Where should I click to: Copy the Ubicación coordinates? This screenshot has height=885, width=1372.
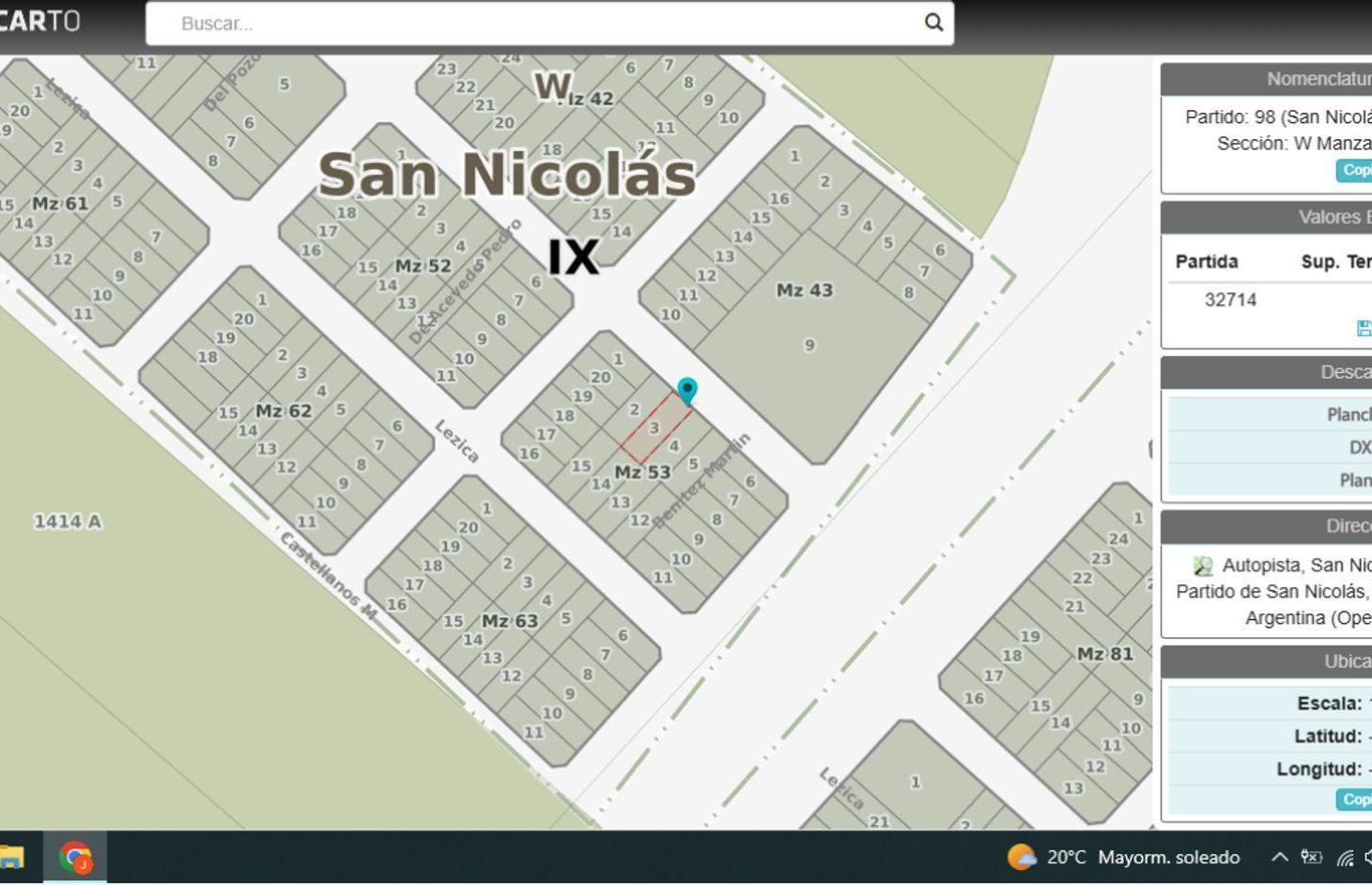(x=1354, y=800)
